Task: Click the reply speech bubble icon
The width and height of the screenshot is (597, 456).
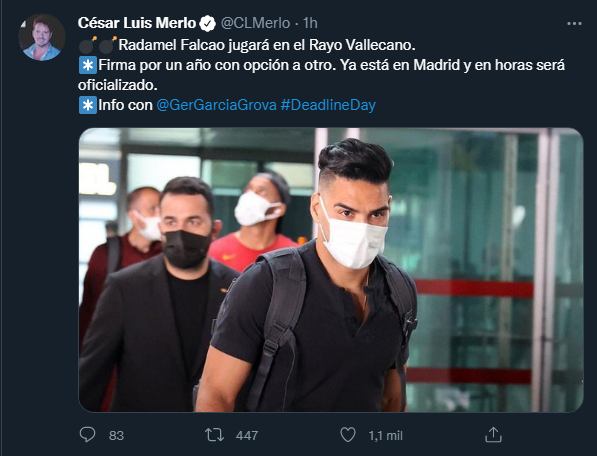Action: click(87, 435)
